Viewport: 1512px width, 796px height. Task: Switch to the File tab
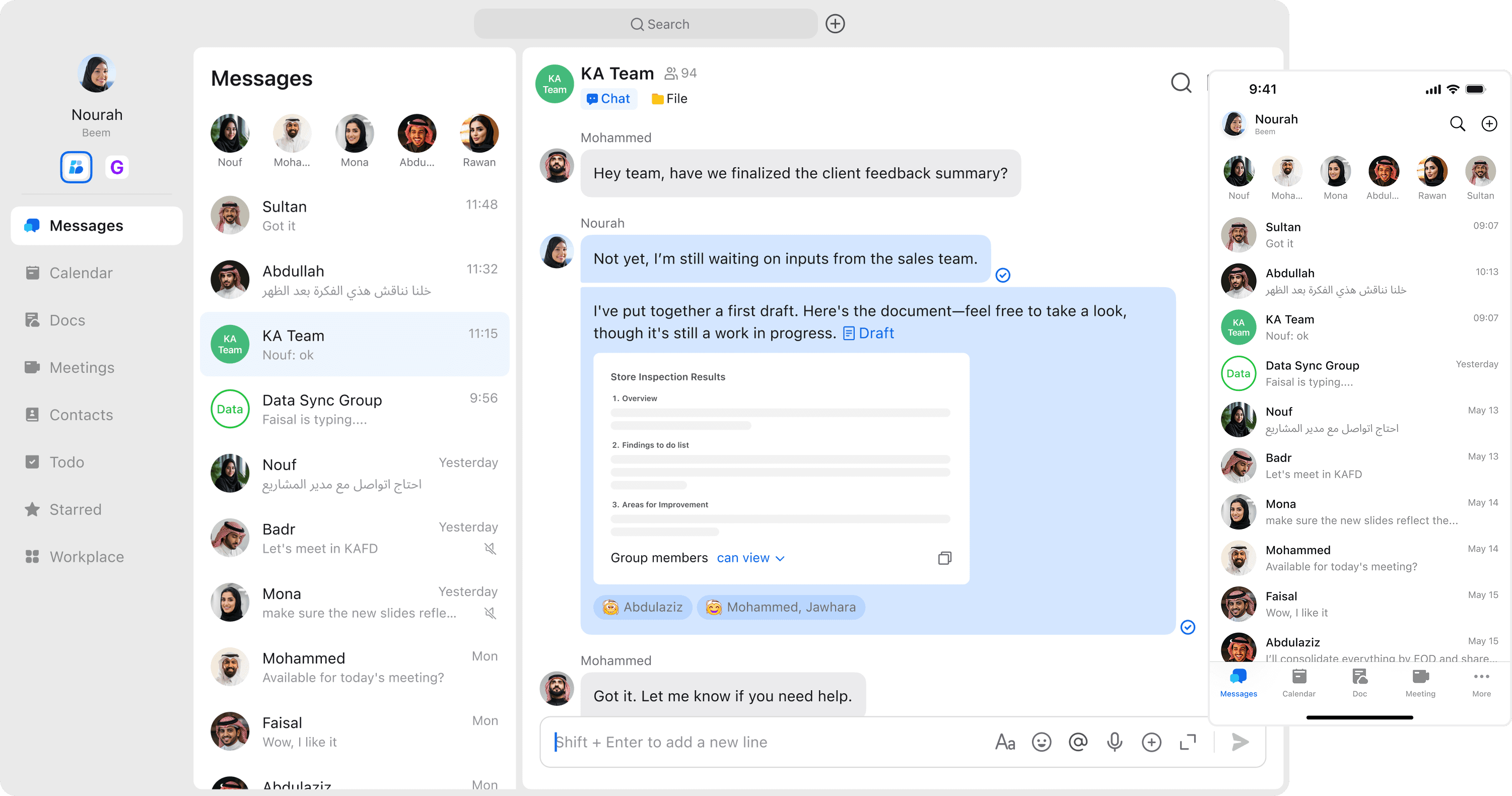click(669, 99)
